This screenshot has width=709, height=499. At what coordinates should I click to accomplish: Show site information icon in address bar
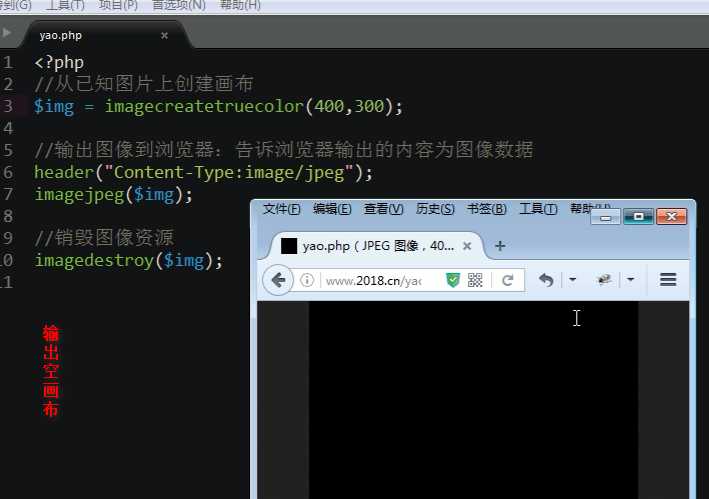click(307, 280)
